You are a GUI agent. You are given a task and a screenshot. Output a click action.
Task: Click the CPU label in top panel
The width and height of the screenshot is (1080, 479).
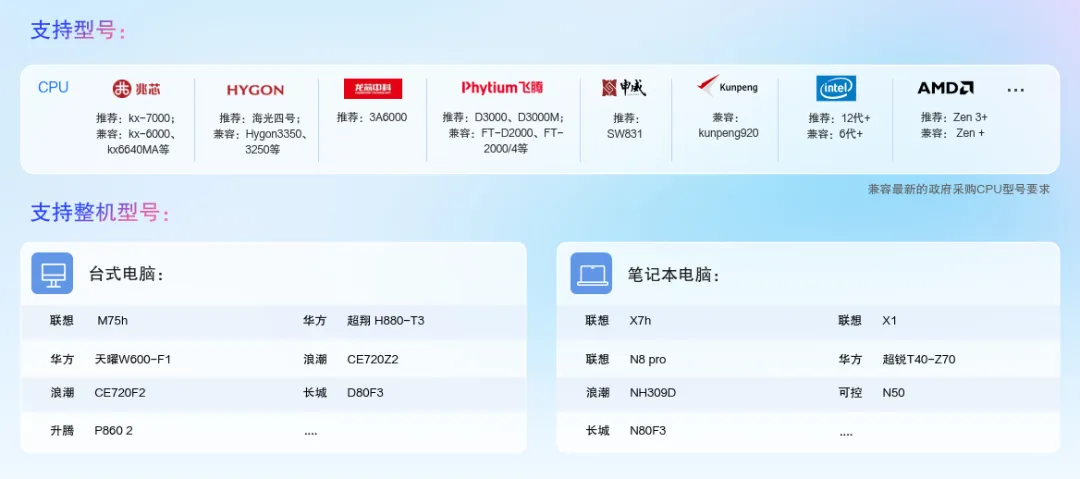coord(53,88)
